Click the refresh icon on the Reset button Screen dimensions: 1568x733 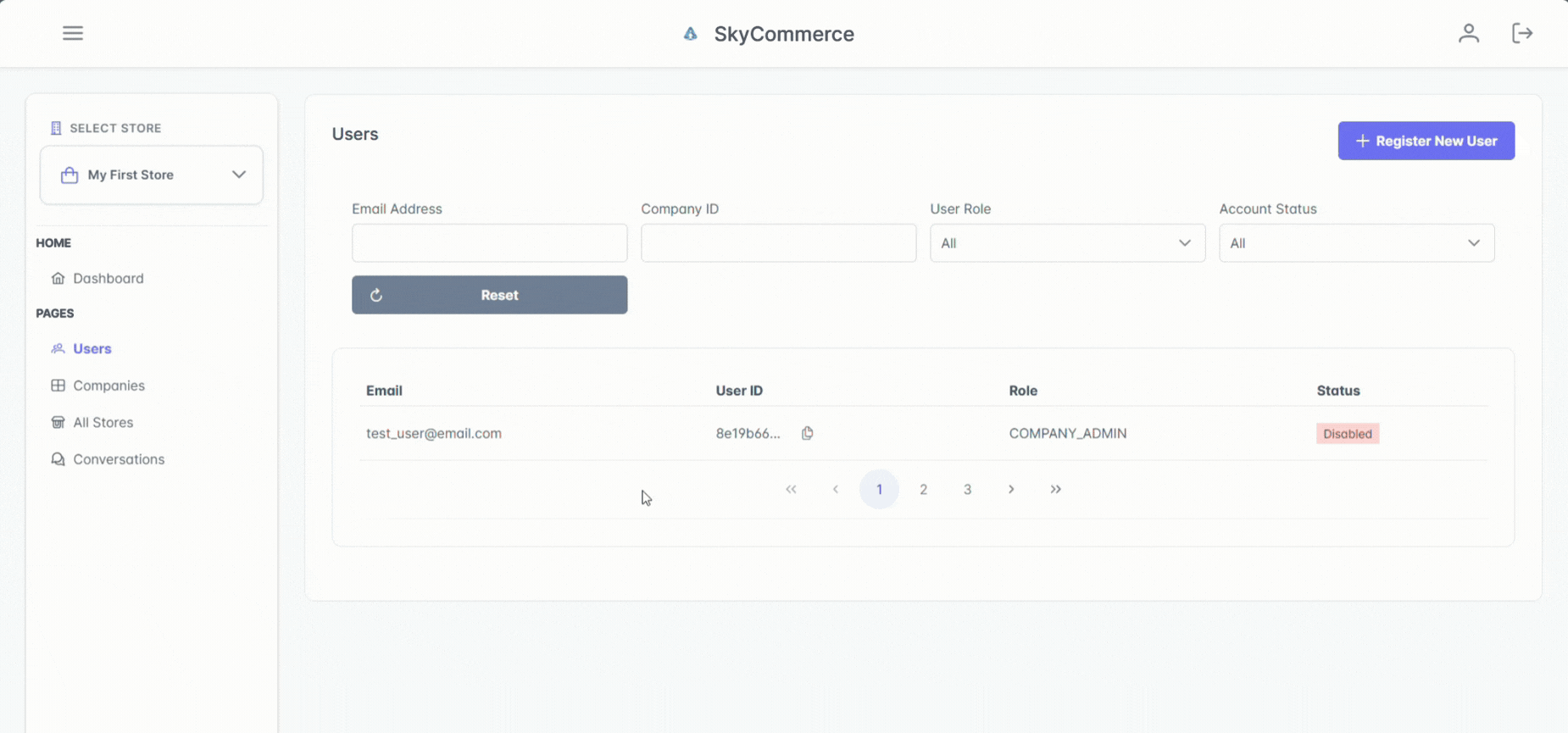[x=376, y=295]
